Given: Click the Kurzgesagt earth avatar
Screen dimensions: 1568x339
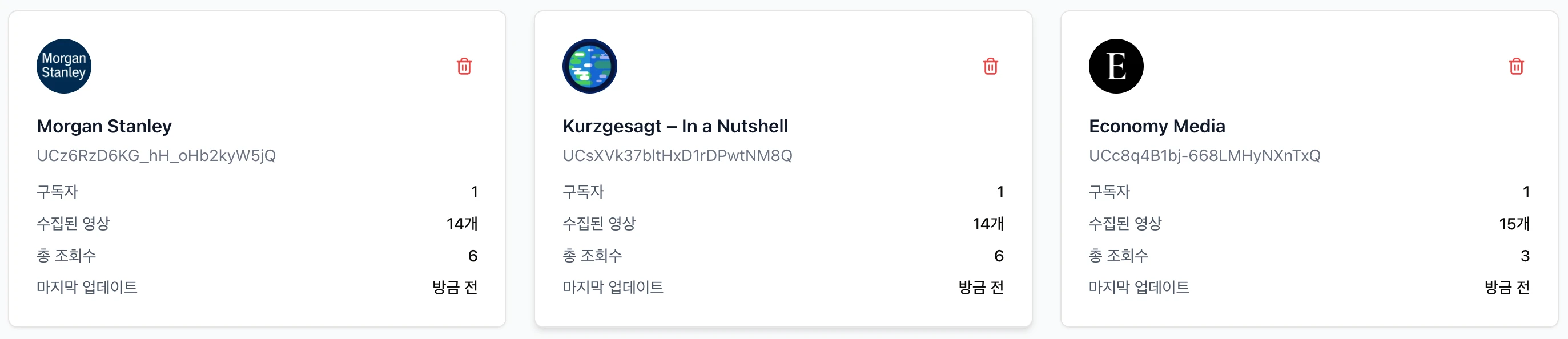Looking at the screenshot, I should (x=590, y=66).
